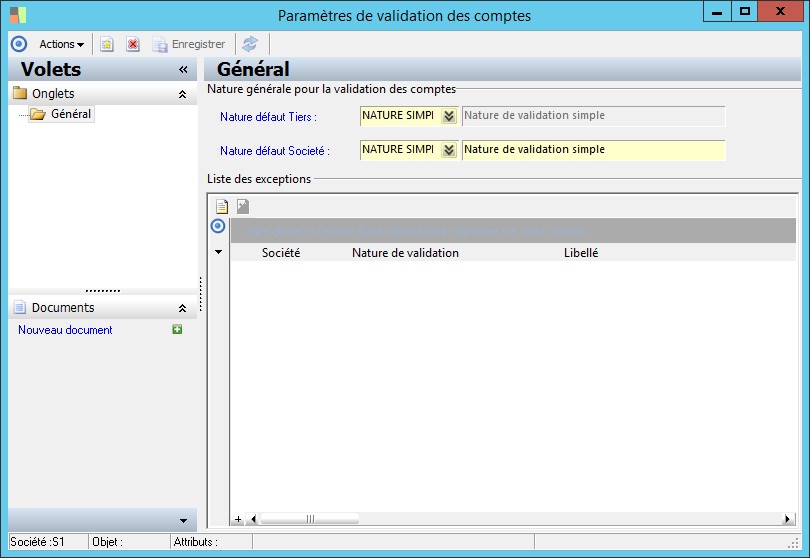810x558 pixels.
Task: Open the Nouveau document link
Action: (x=65, y=330)
